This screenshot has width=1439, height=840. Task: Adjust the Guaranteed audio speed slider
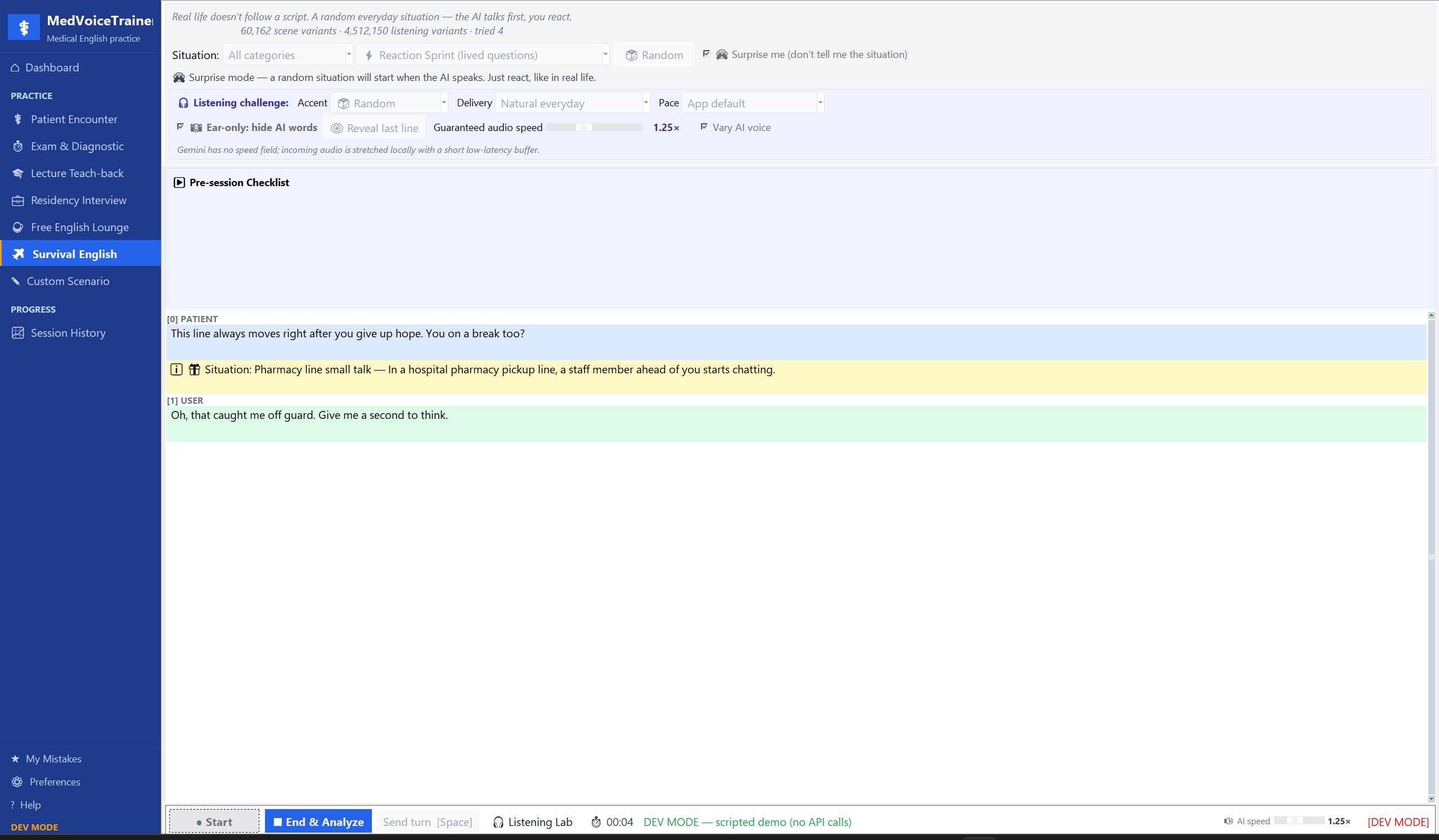(594, 127)
